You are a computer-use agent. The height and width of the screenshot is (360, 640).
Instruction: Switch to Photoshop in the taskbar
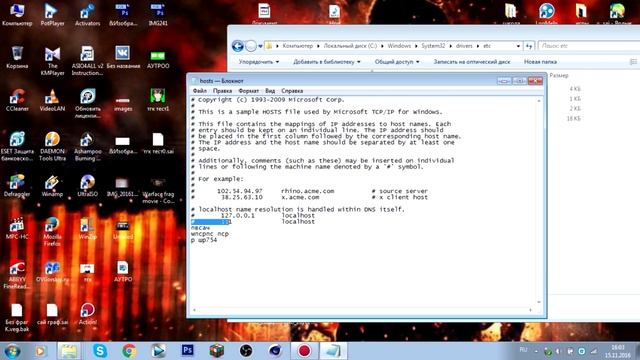point(187,351)
